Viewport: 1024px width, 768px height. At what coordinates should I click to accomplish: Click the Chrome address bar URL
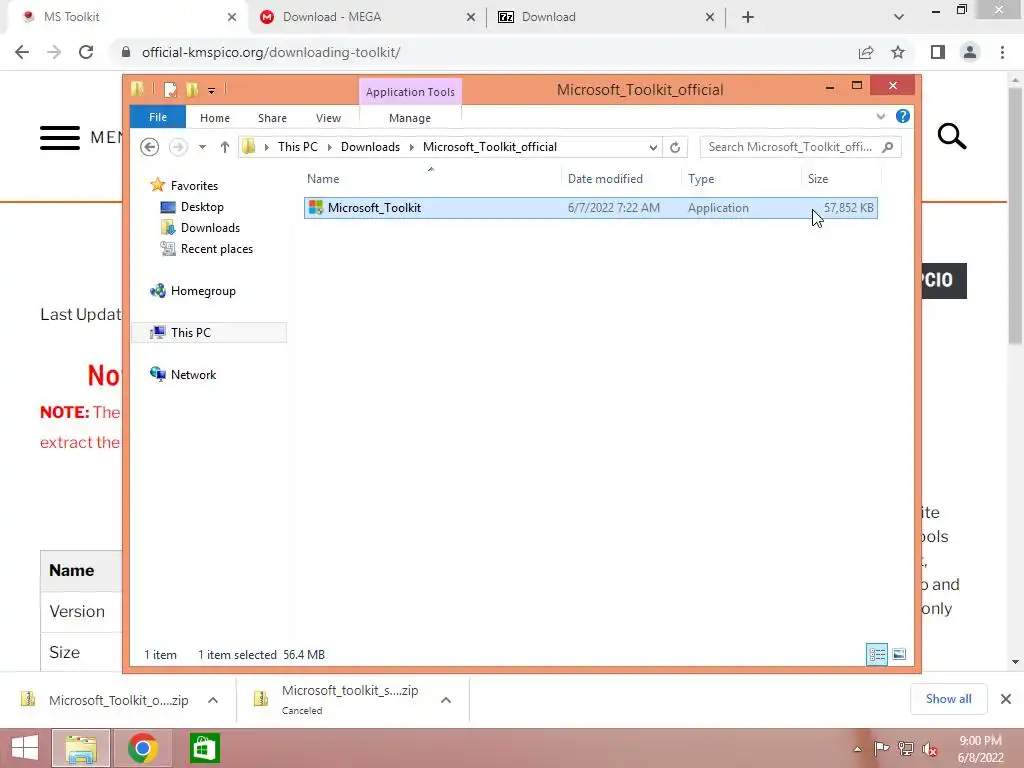coord(271,52)
